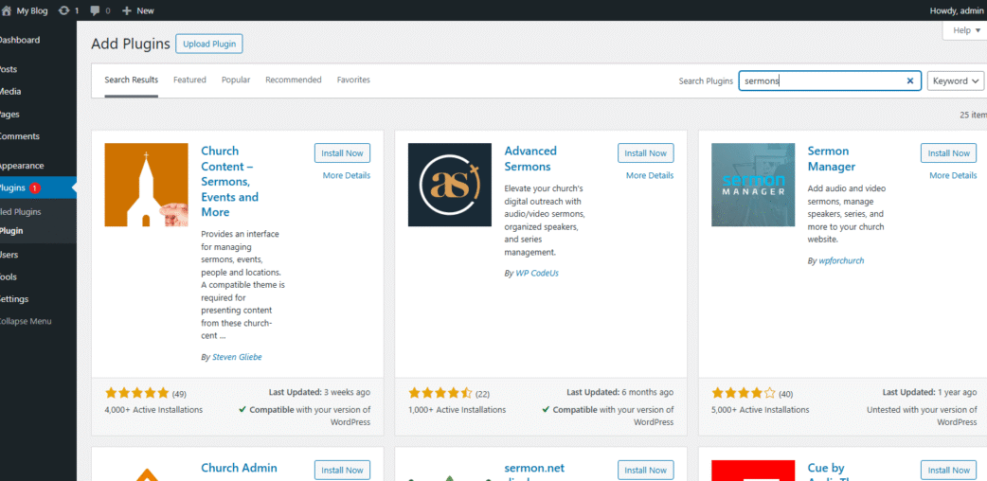
Task: Open the Howdy, admin account menu
Action: [x=957, y=11]
